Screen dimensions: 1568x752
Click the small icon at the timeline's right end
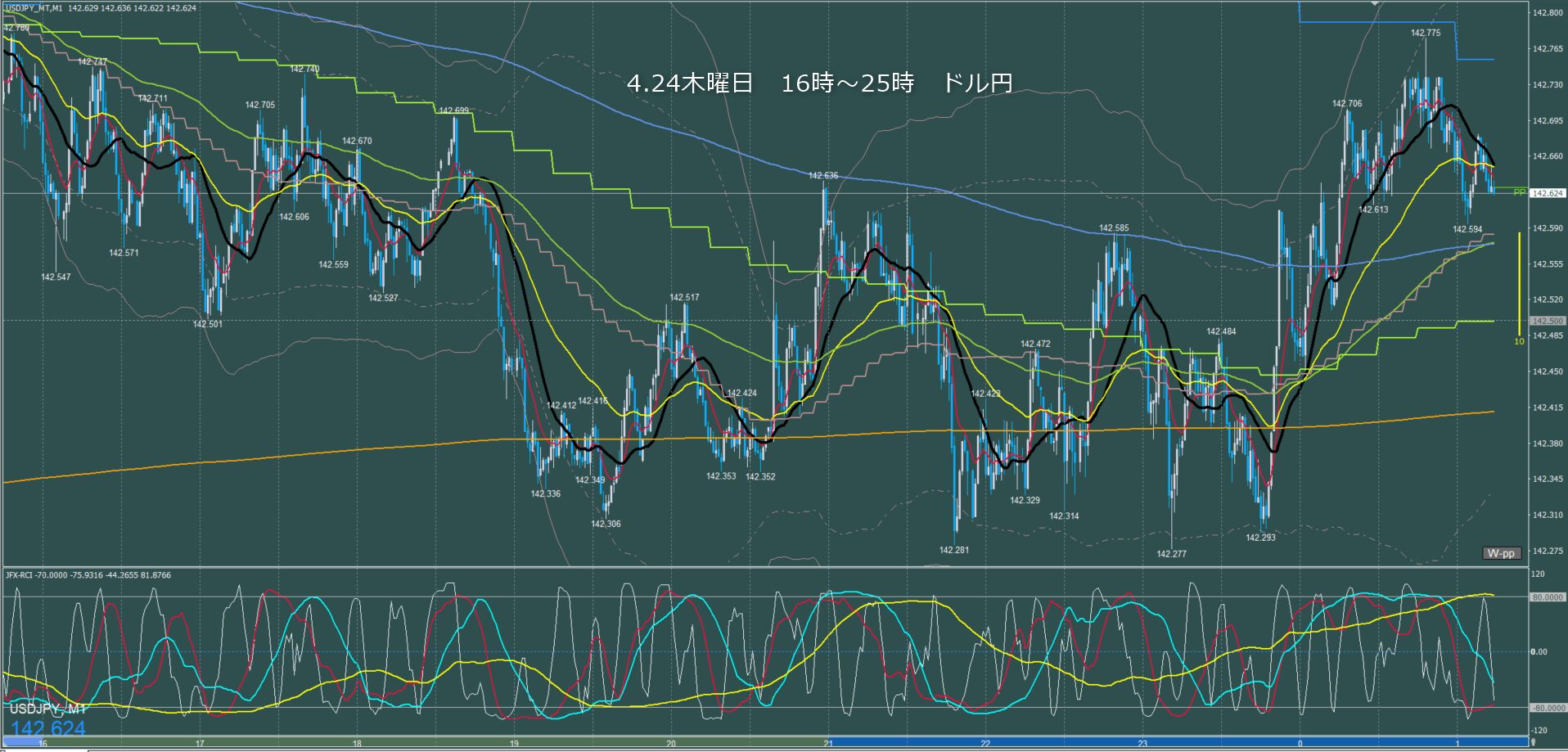point(1533,742)
